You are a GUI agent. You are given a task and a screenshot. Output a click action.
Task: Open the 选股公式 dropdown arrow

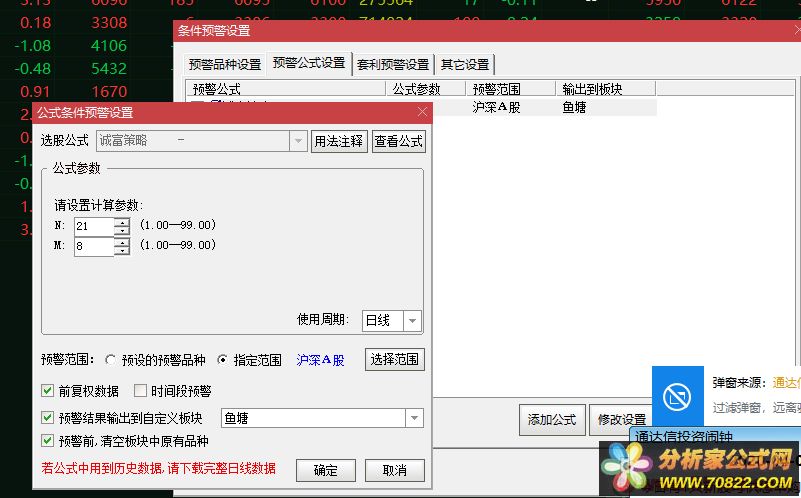click(298, 141)
